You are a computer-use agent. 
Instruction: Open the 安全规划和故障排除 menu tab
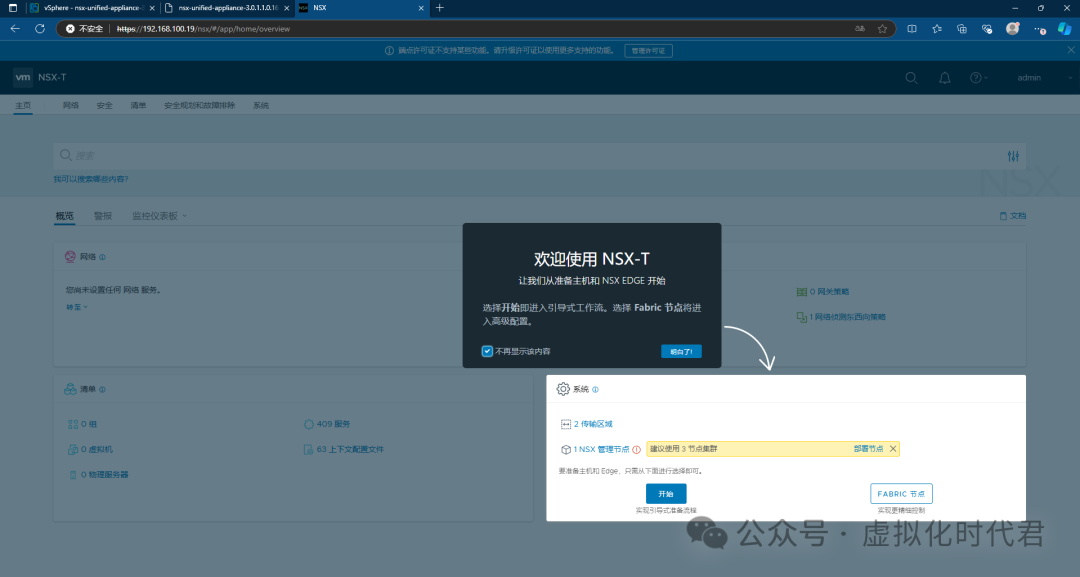click(200, 105)
